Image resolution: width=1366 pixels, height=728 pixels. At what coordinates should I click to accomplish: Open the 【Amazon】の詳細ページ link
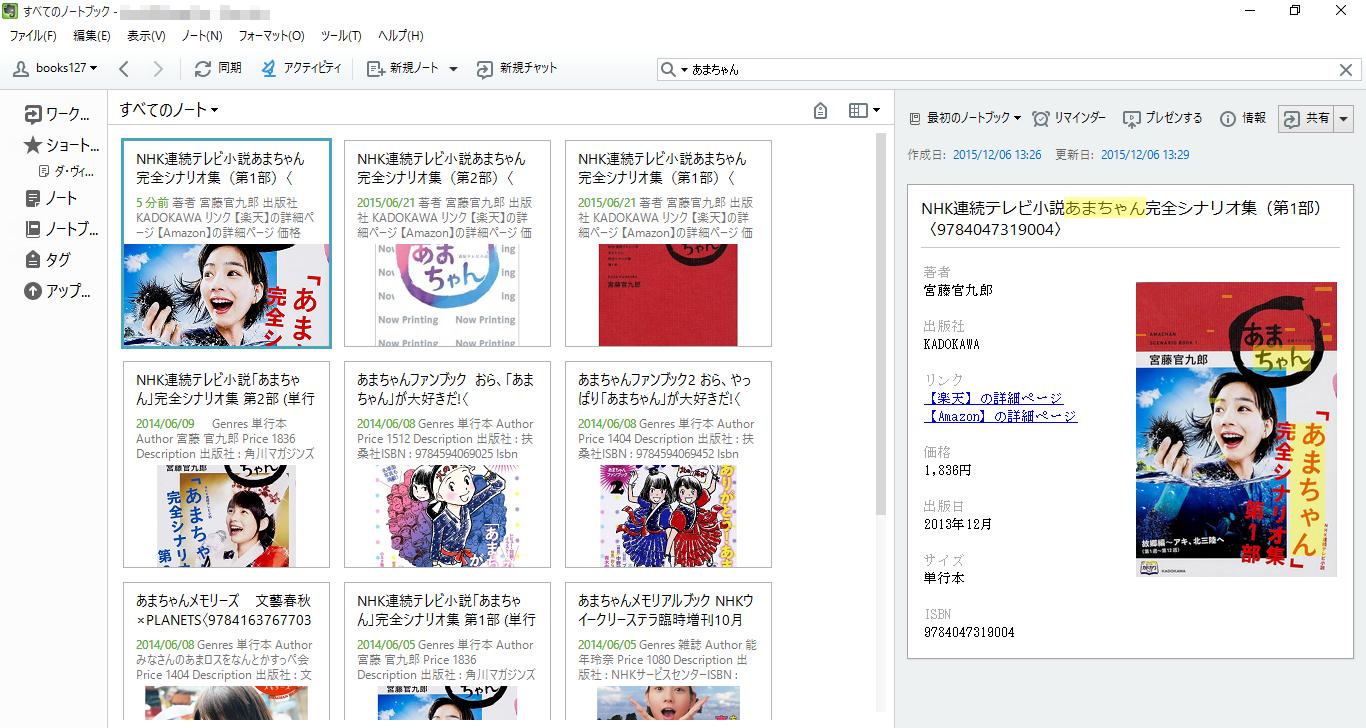[x=1001, y=416]
